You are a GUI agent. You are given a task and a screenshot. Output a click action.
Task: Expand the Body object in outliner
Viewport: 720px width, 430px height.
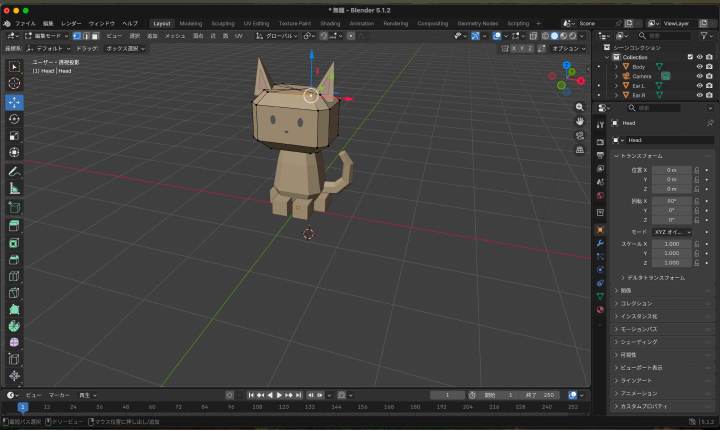click(616, 67)
